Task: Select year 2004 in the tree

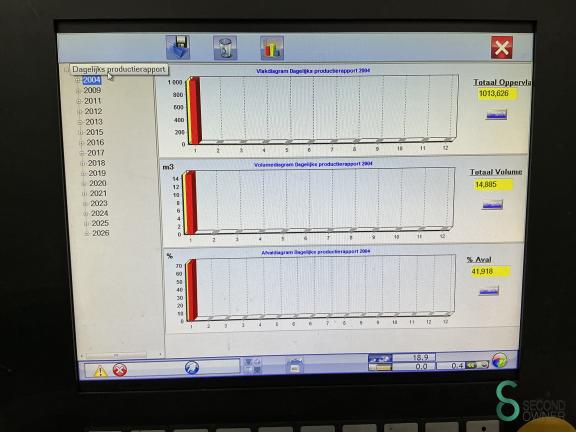Action: (x=91, y=80)
